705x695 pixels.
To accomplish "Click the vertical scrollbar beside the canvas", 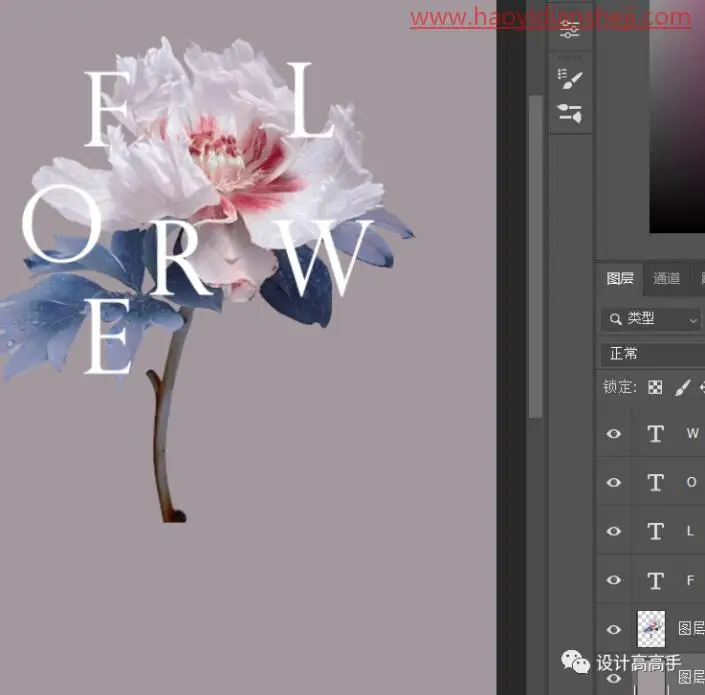I will (535, 256).
